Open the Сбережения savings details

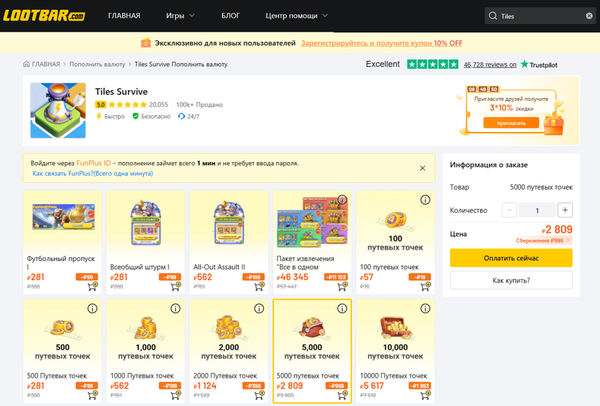(x=543, y=241)
